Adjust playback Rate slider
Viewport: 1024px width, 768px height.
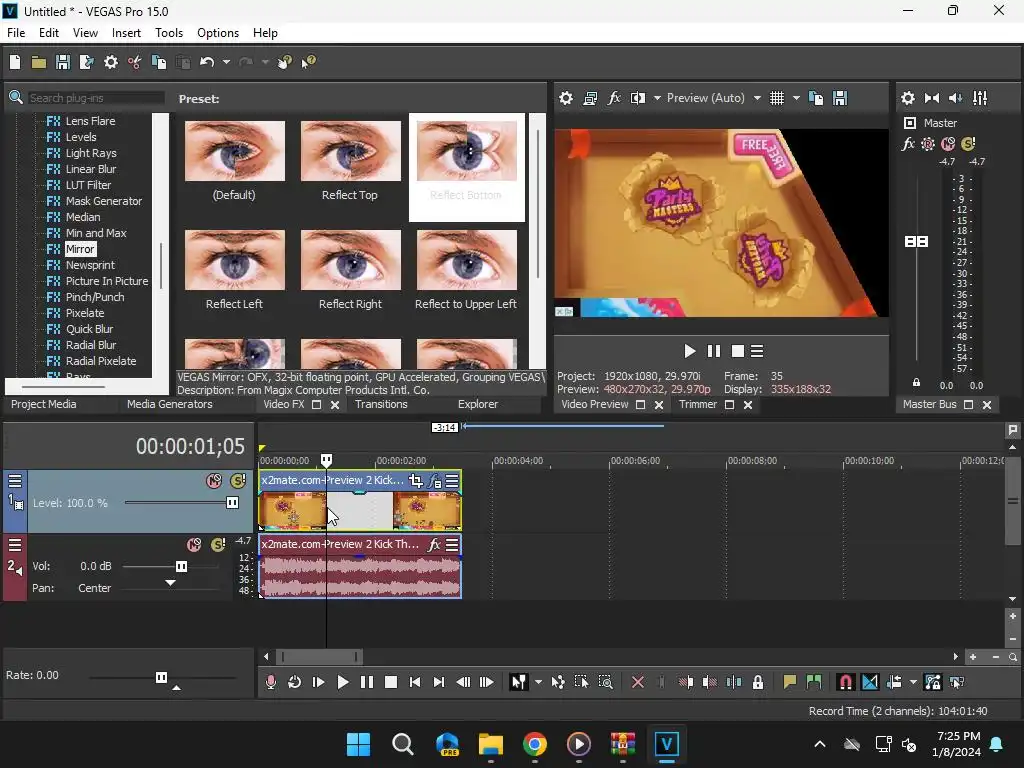coord(161,677)
